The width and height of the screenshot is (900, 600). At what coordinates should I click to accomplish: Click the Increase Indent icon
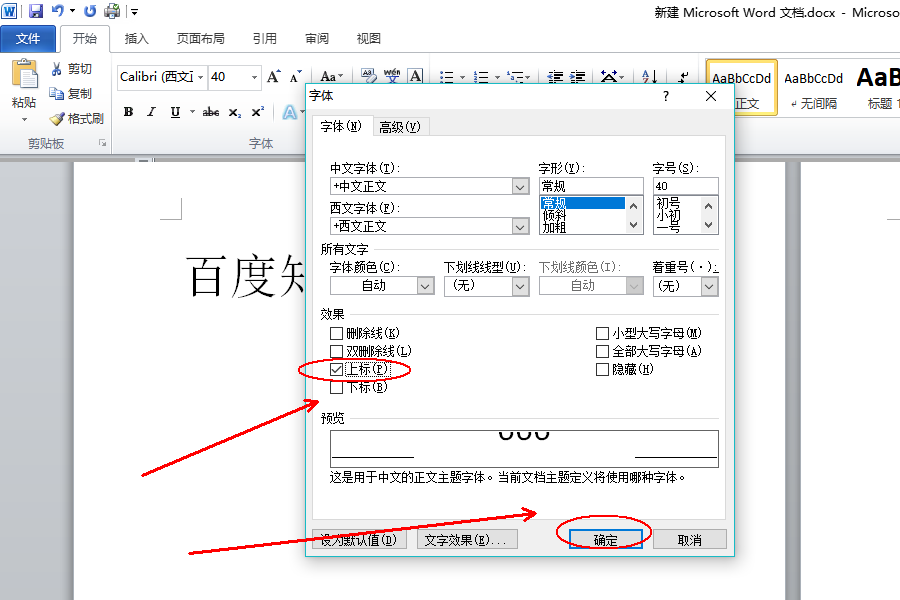(x=577, y=77)
